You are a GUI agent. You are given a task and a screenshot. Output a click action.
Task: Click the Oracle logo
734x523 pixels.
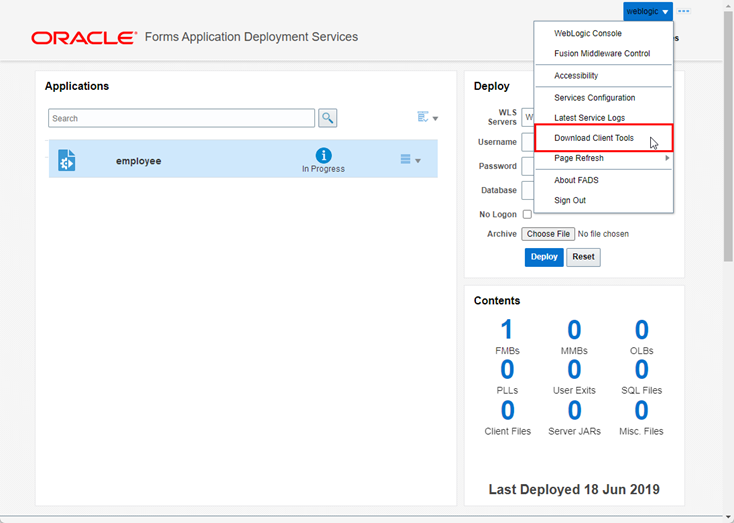point(84,38)
